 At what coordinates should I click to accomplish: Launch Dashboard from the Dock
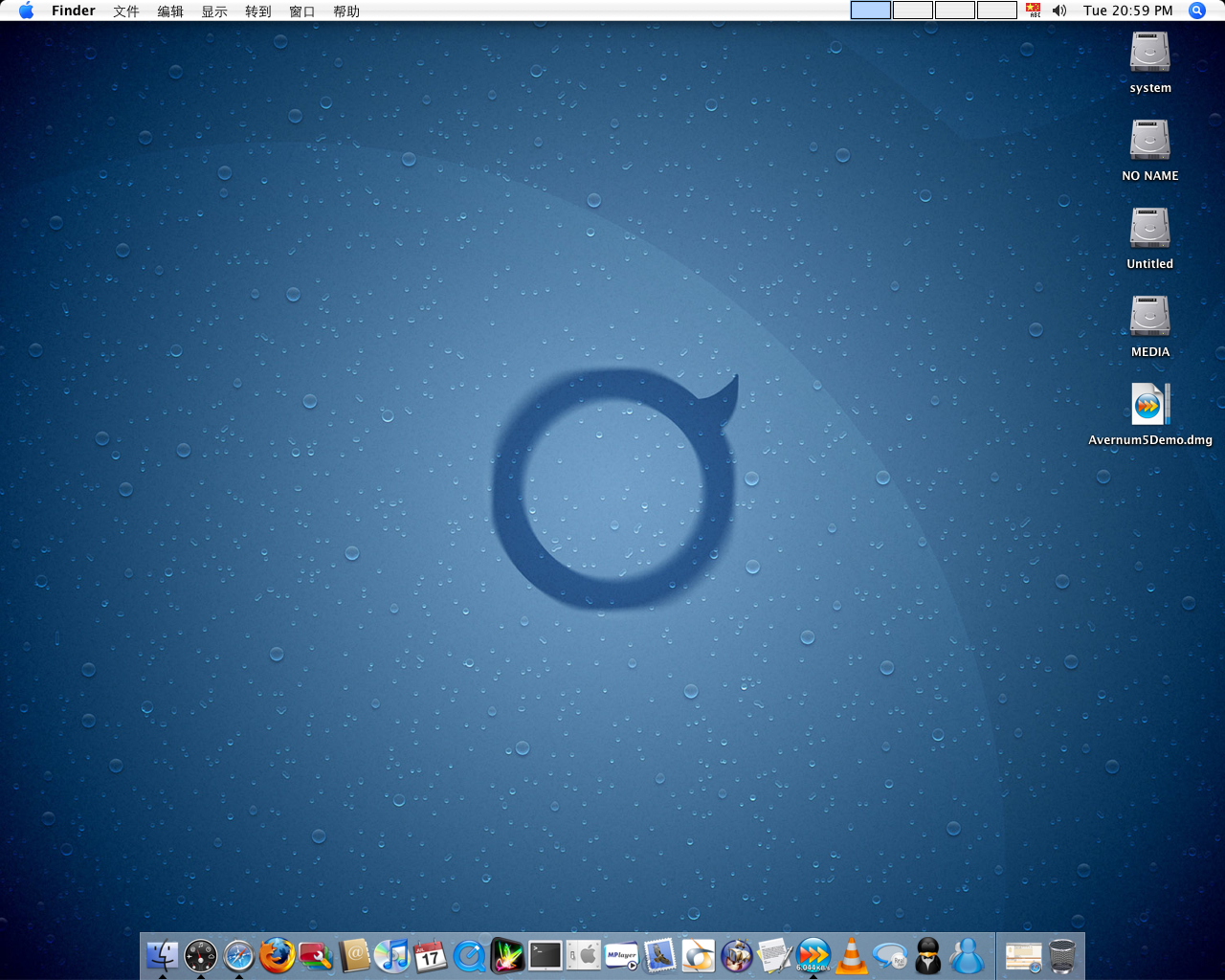click(x=201, y=955)
